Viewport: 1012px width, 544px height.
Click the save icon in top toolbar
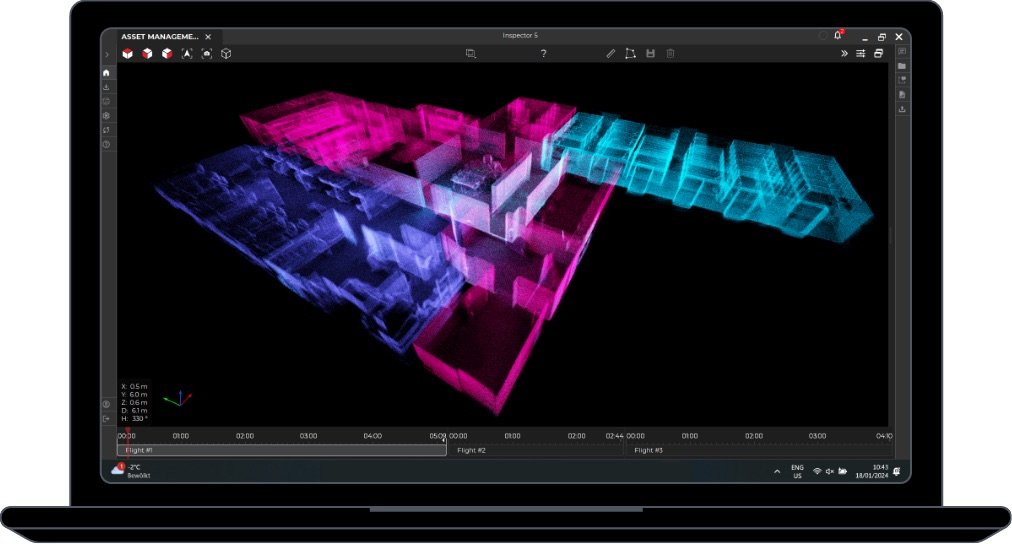650,53
